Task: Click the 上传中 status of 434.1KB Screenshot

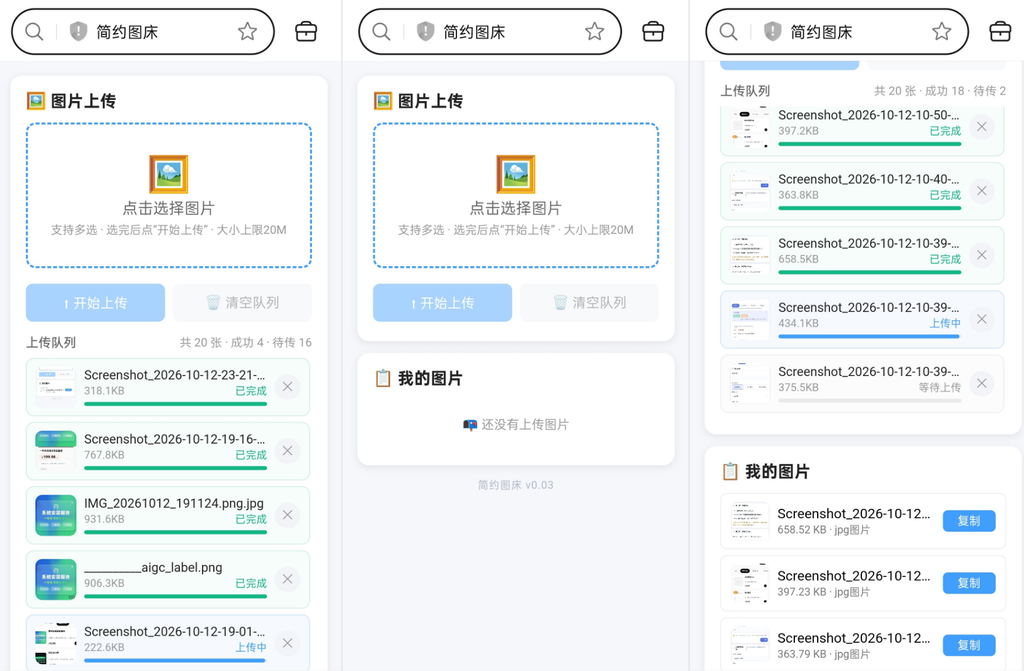Action: tap(945, 323)
